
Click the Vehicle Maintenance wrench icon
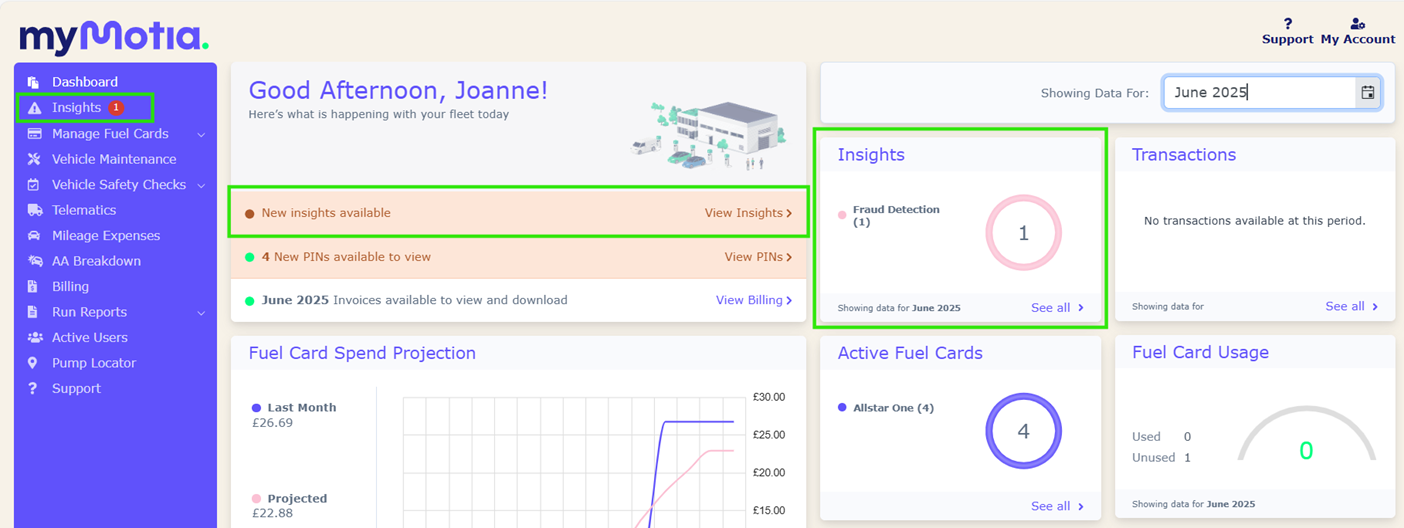(34, 159)
